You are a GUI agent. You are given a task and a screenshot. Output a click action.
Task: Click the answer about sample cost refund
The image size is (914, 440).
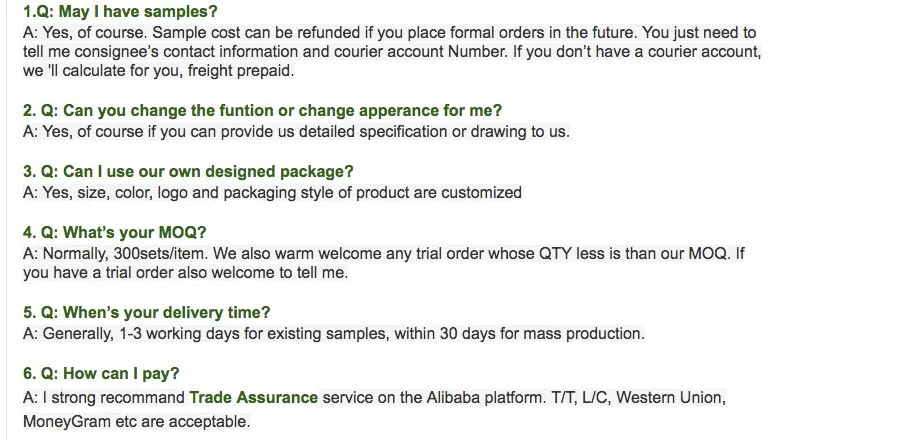click(x=392, y=51)
